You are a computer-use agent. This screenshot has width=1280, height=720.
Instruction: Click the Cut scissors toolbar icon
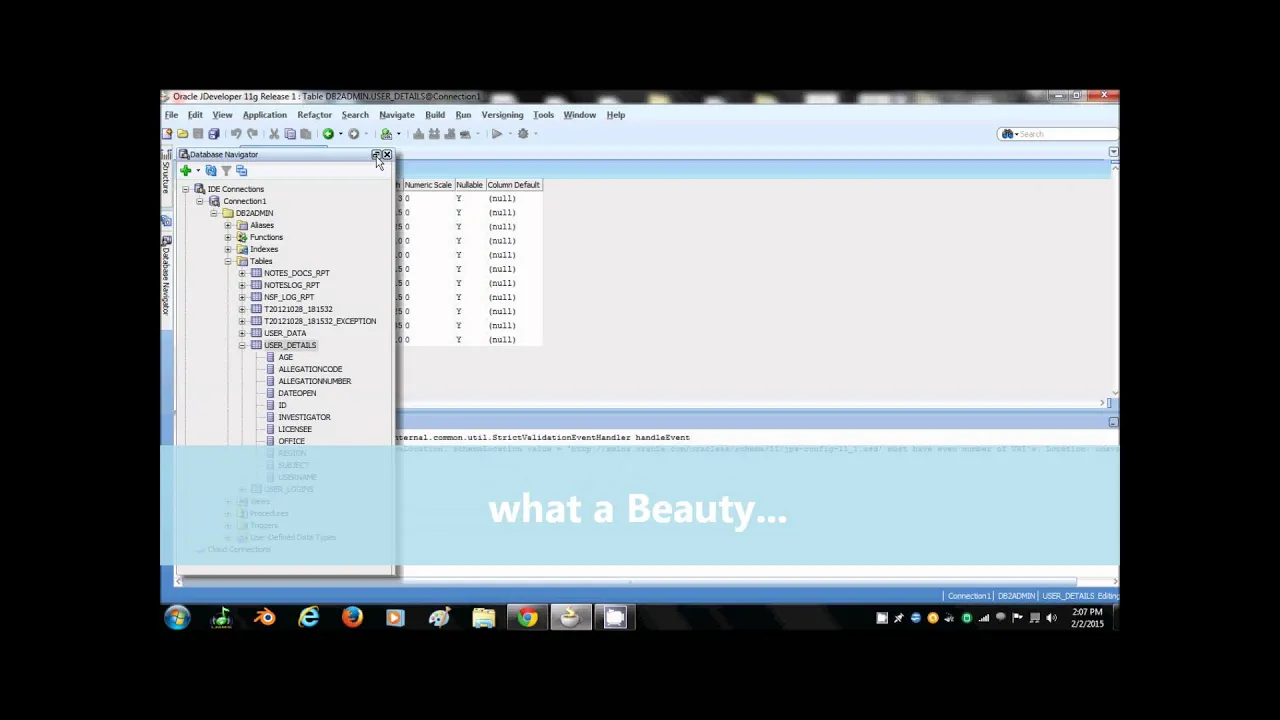(274, 134)
